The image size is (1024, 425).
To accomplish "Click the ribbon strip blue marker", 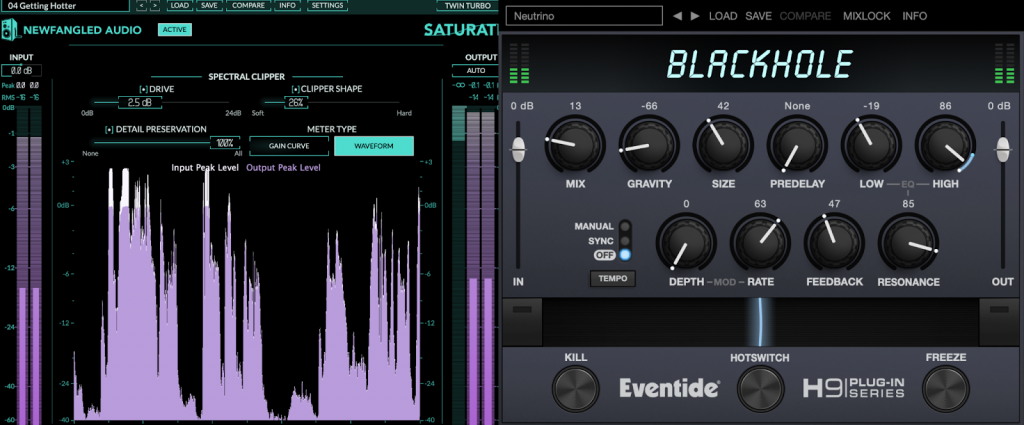I will (760, 322).
